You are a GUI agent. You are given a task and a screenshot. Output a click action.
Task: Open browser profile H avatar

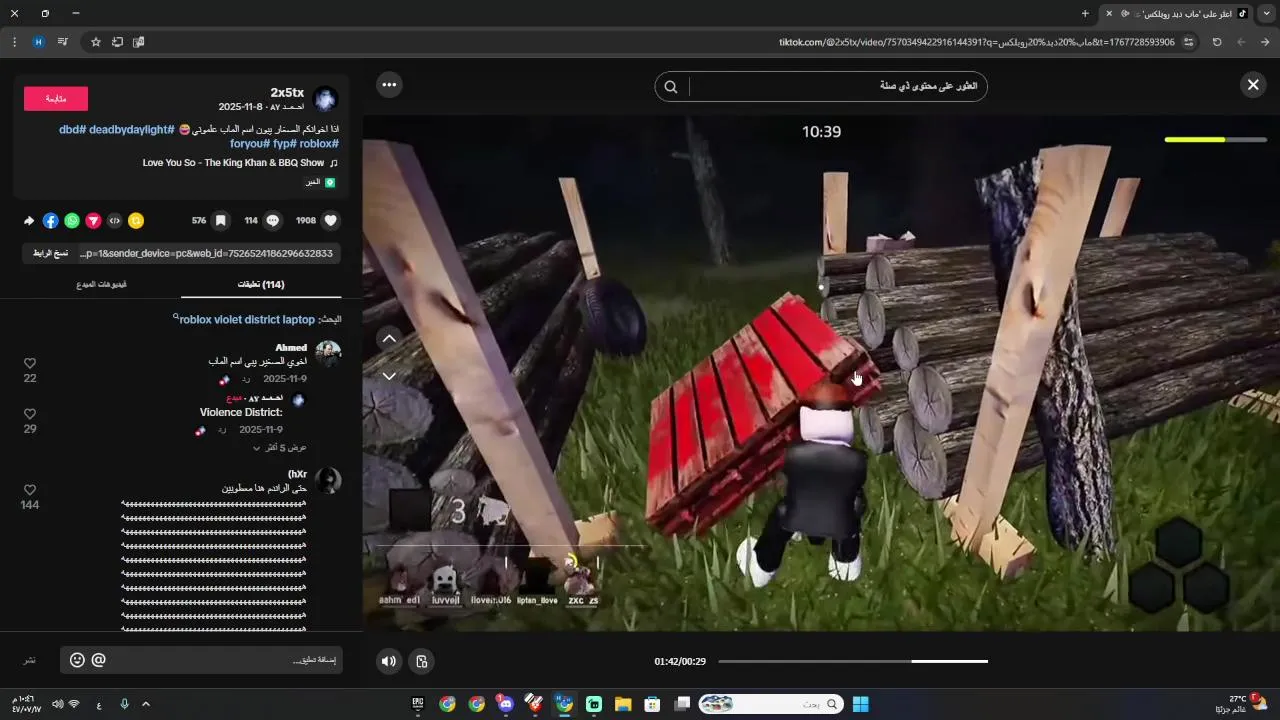(x=38, y=42)
